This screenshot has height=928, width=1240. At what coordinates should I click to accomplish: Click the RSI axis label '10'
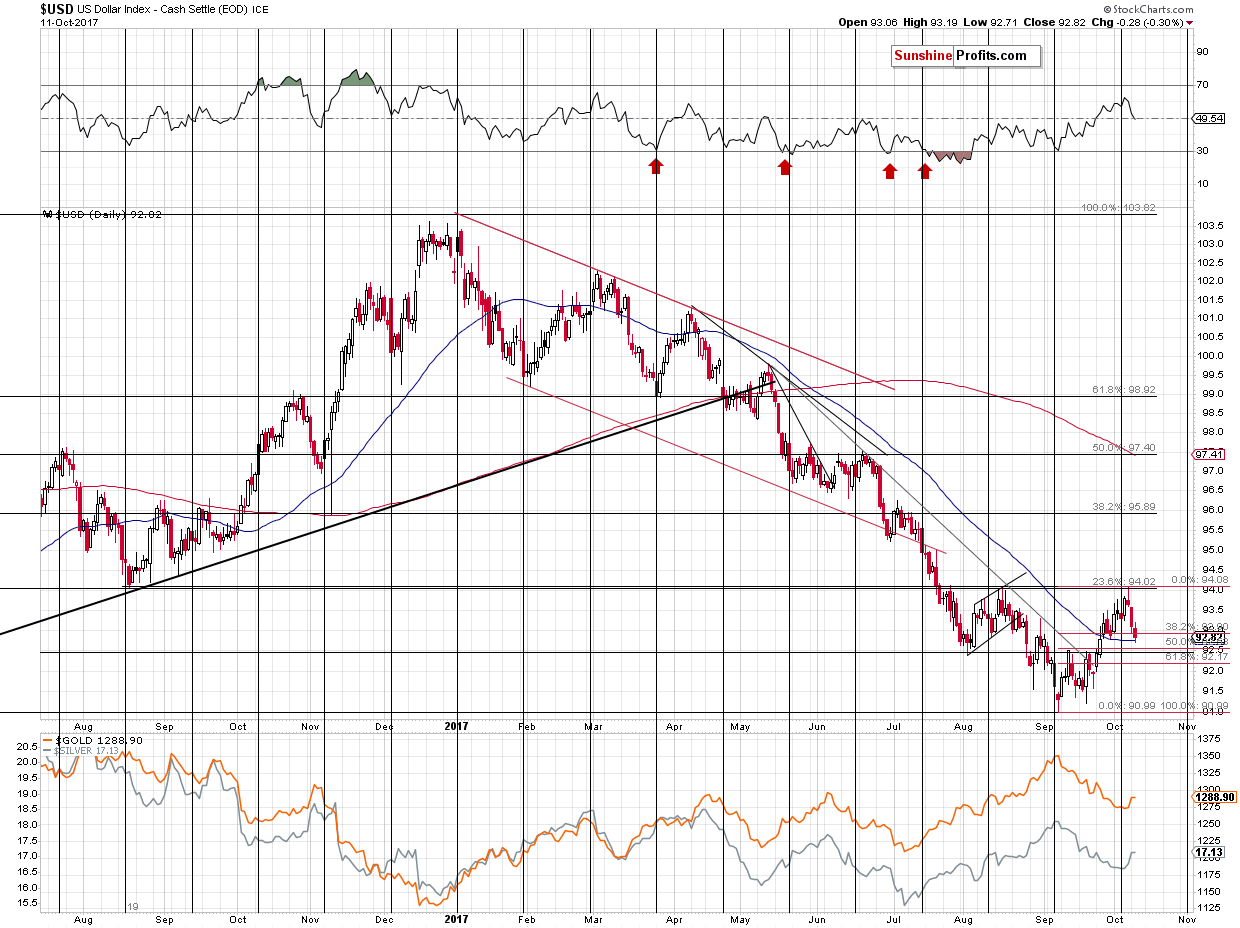tap(1204, 184)
